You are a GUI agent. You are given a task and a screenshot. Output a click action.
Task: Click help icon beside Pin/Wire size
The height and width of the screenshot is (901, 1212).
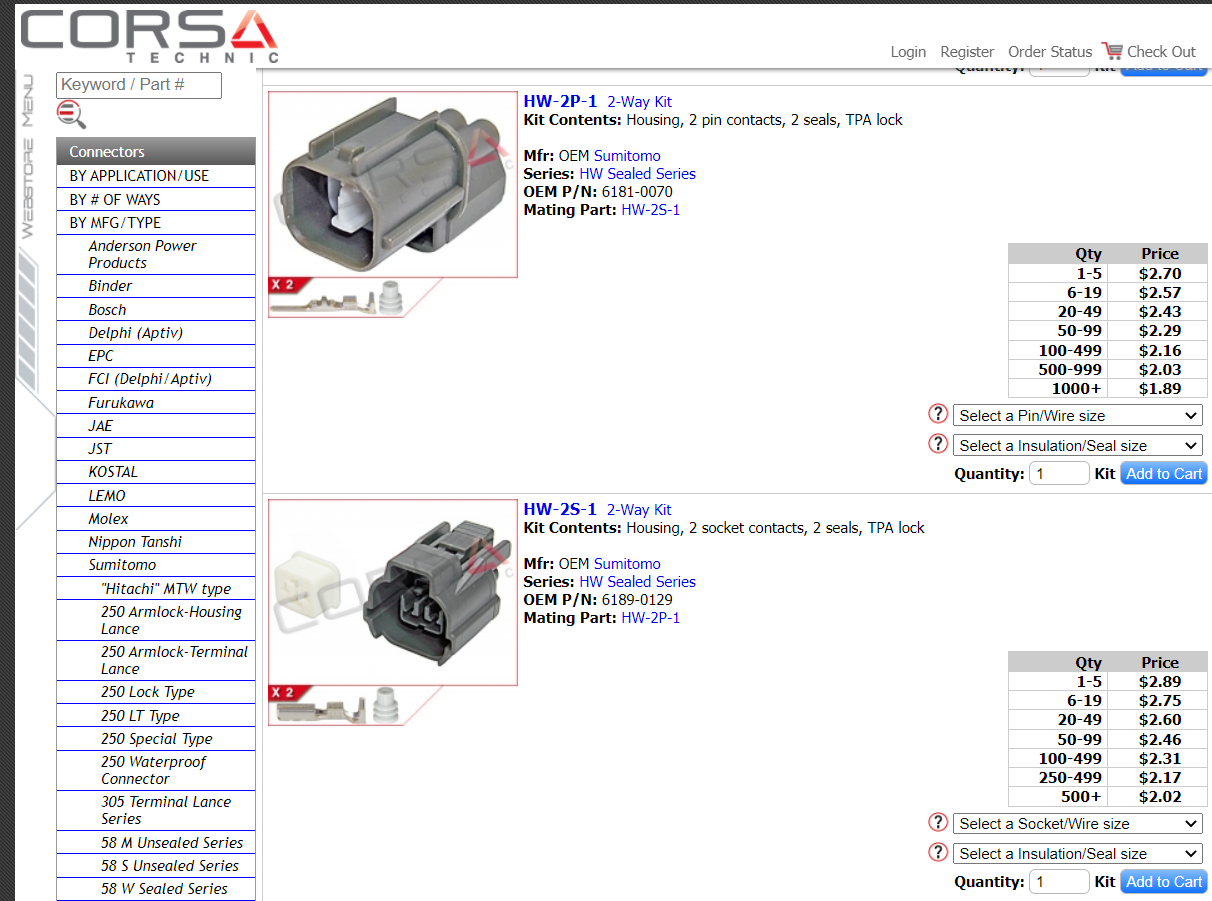click(938, 414)
